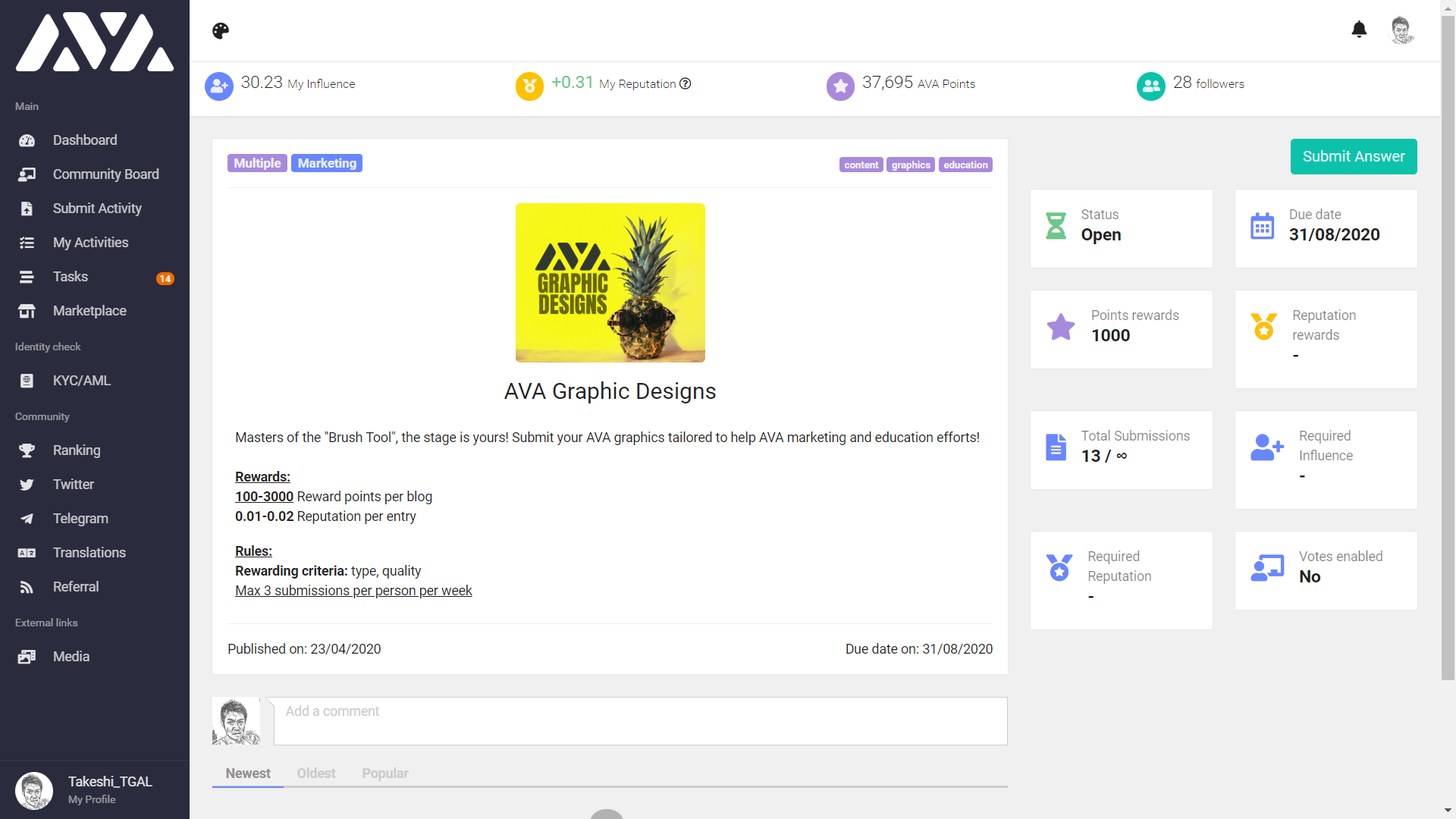Click the Translations language icon
Viewport: 1456px width, 819px height.
pyautogui.click(x=27, y=553)
